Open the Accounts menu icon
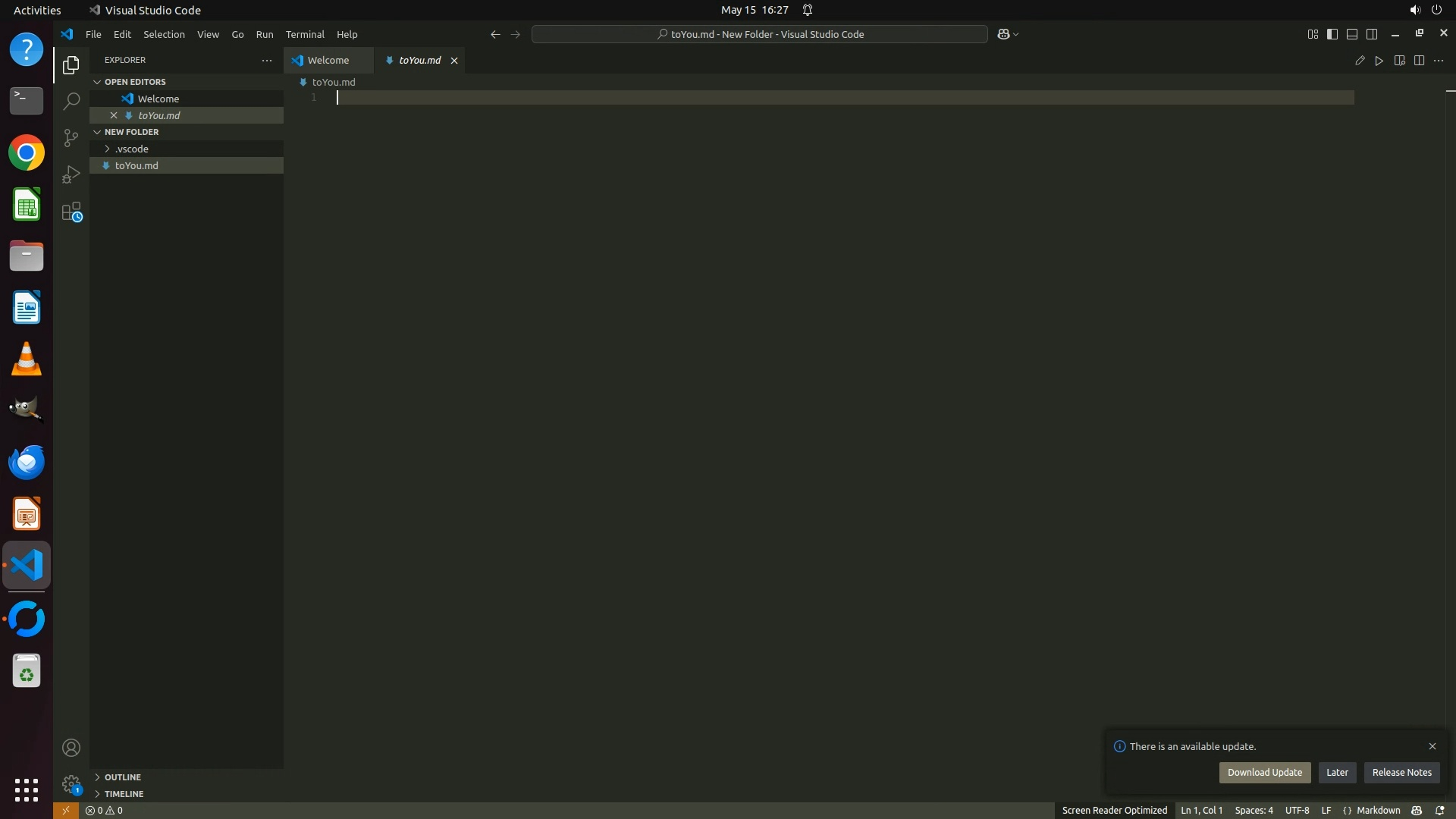The image size is (1456, 819). (x=71, y=748)
